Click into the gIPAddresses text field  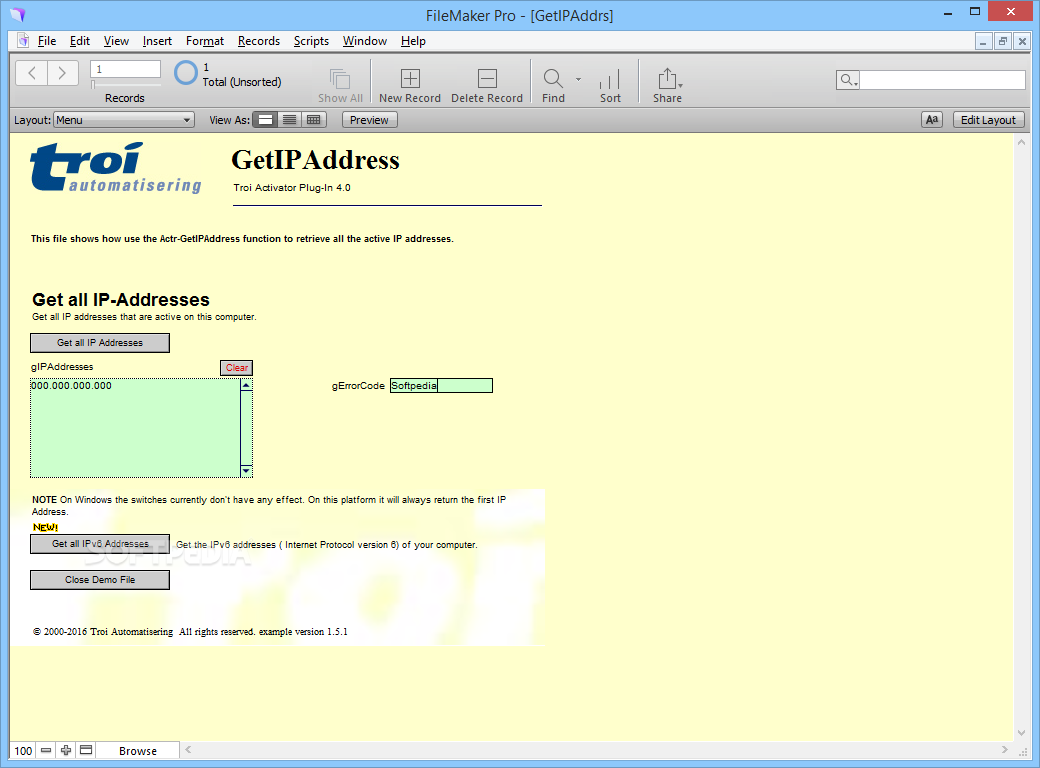coord(135,428)
